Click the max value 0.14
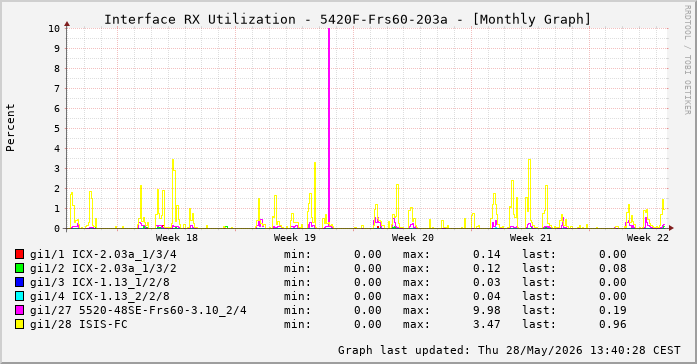The width and height of the screenshot is (697, 364). tap(487, 254)
